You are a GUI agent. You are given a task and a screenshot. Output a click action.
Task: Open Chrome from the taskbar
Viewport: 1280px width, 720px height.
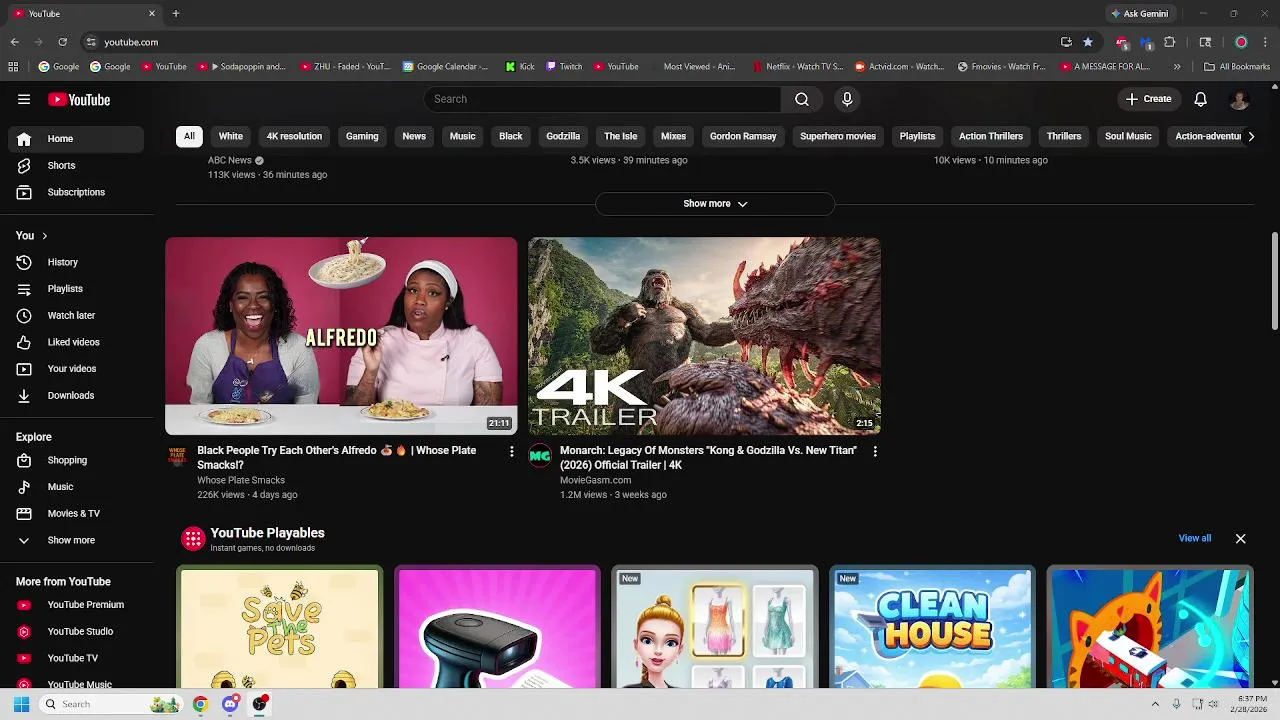pyautogui.click(x=200, y=704)
